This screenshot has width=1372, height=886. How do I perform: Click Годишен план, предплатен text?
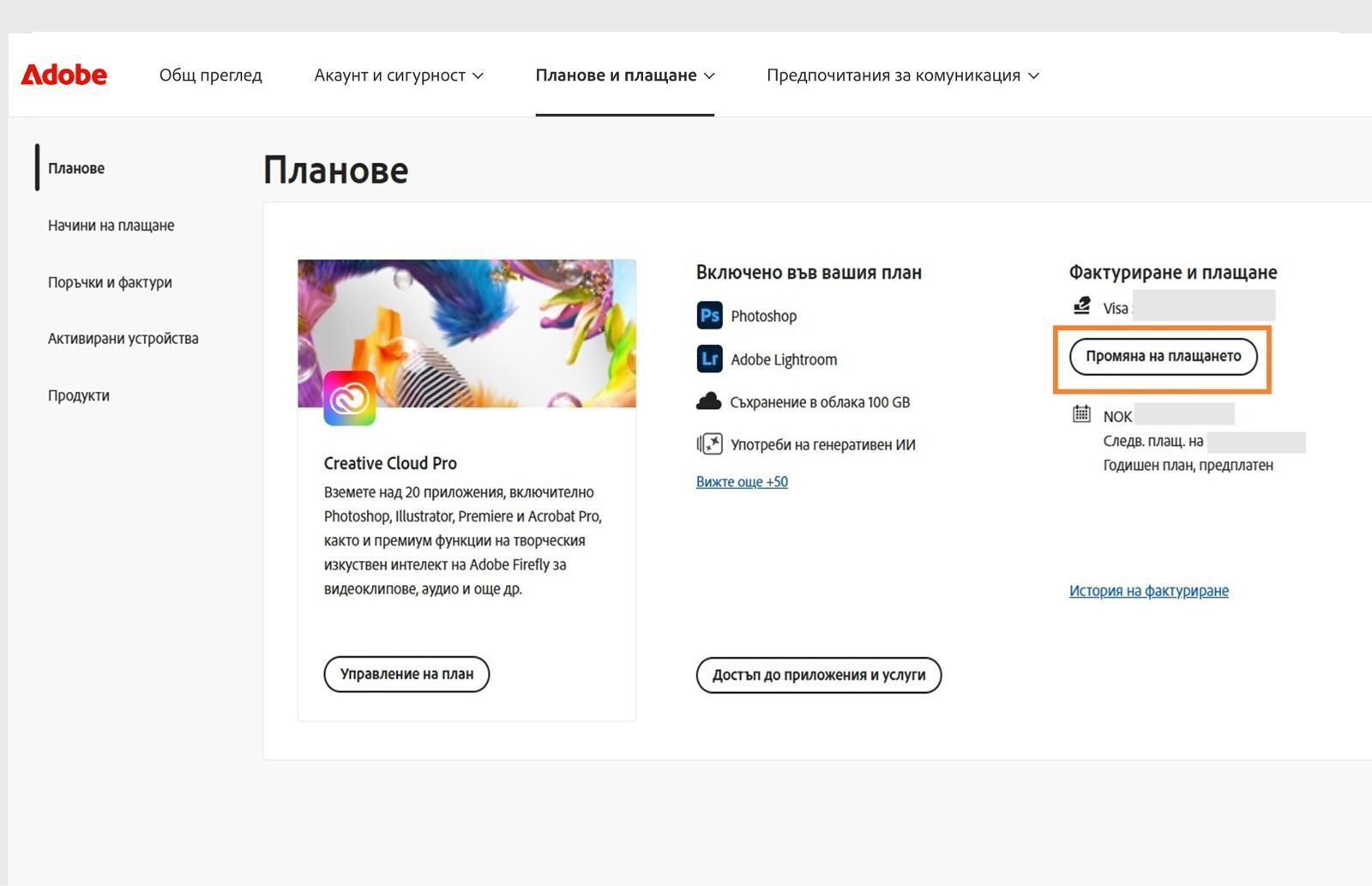pyautogui.click(x=1188, y=466)
